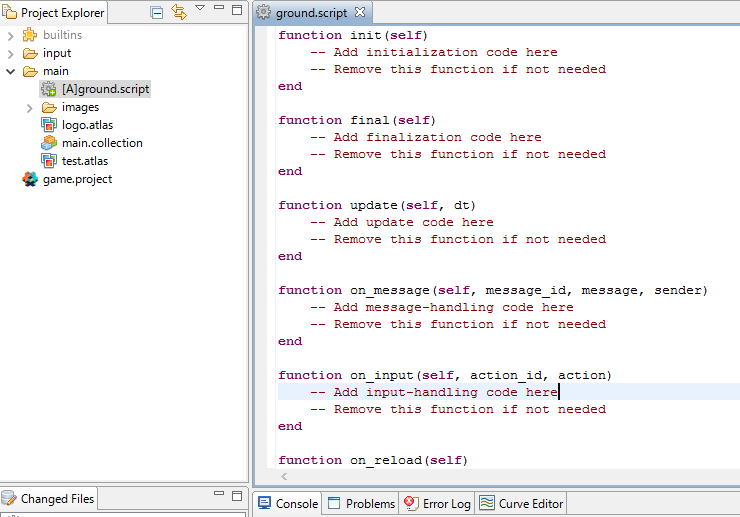Viewport: 740px width, 517px height.
Task: Select builtins in the project tree
Action: click(x=62, y=35)
